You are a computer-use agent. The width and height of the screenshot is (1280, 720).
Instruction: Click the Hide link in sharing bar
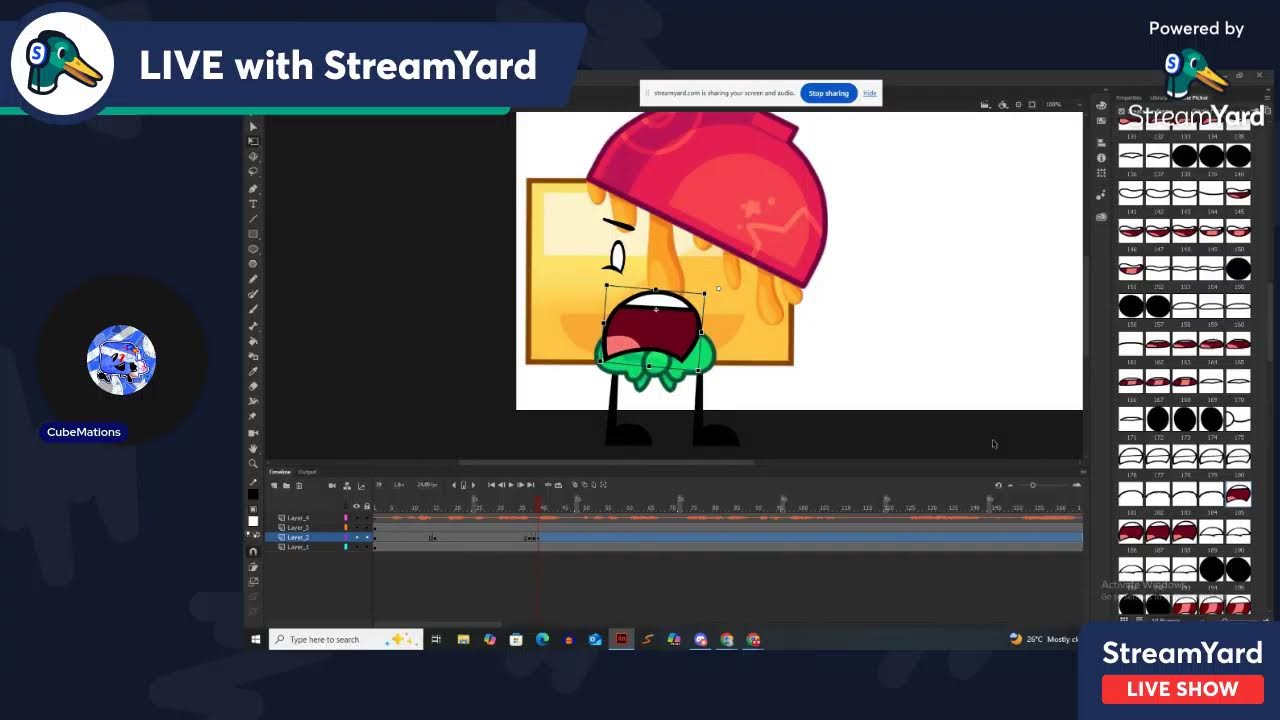[x=870, y=93]
